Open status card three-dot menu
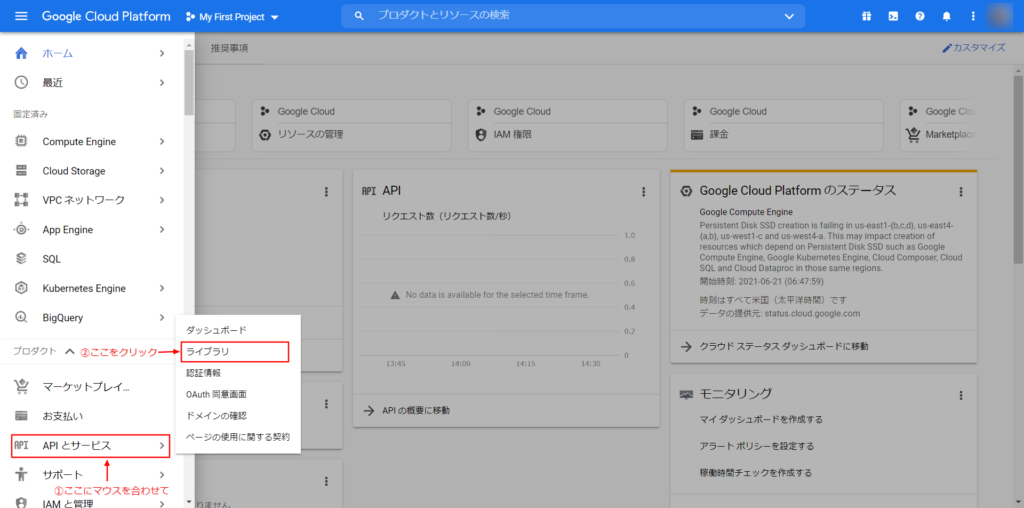 point(961,191)
